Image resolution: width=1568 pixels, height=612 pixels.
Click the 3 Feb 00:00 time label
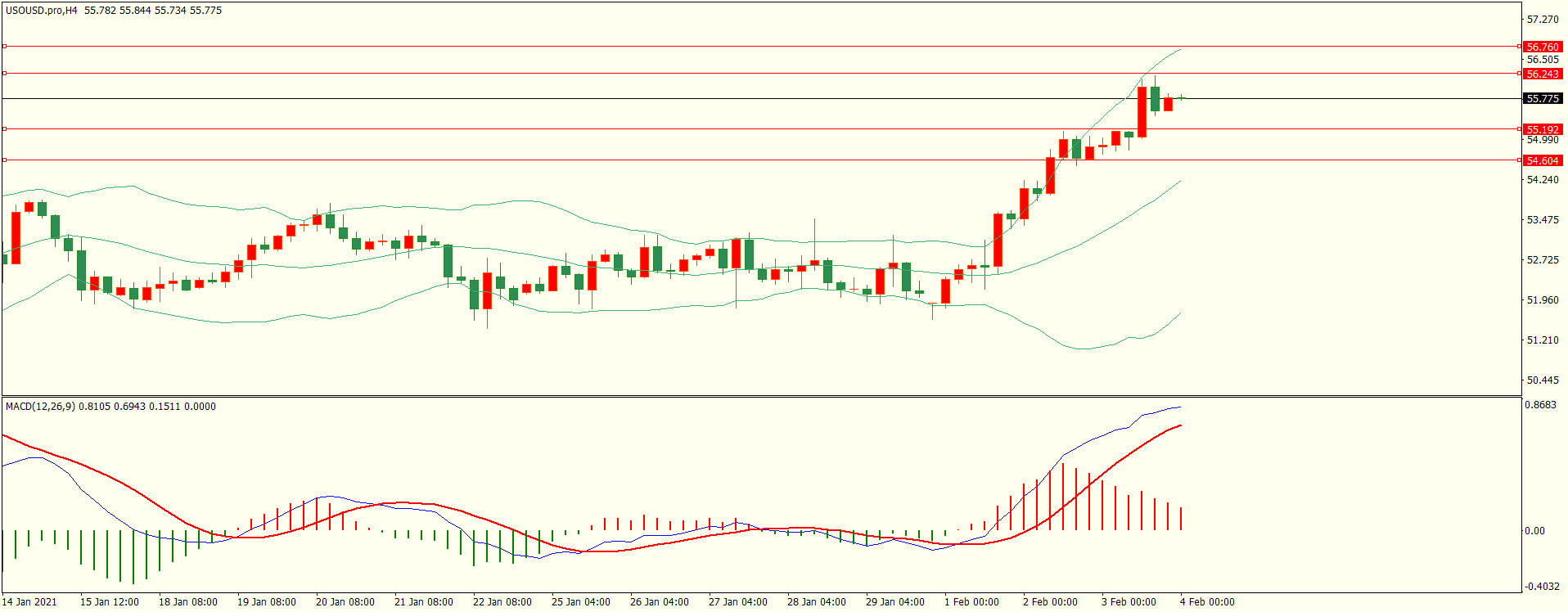pos(1129,601)
